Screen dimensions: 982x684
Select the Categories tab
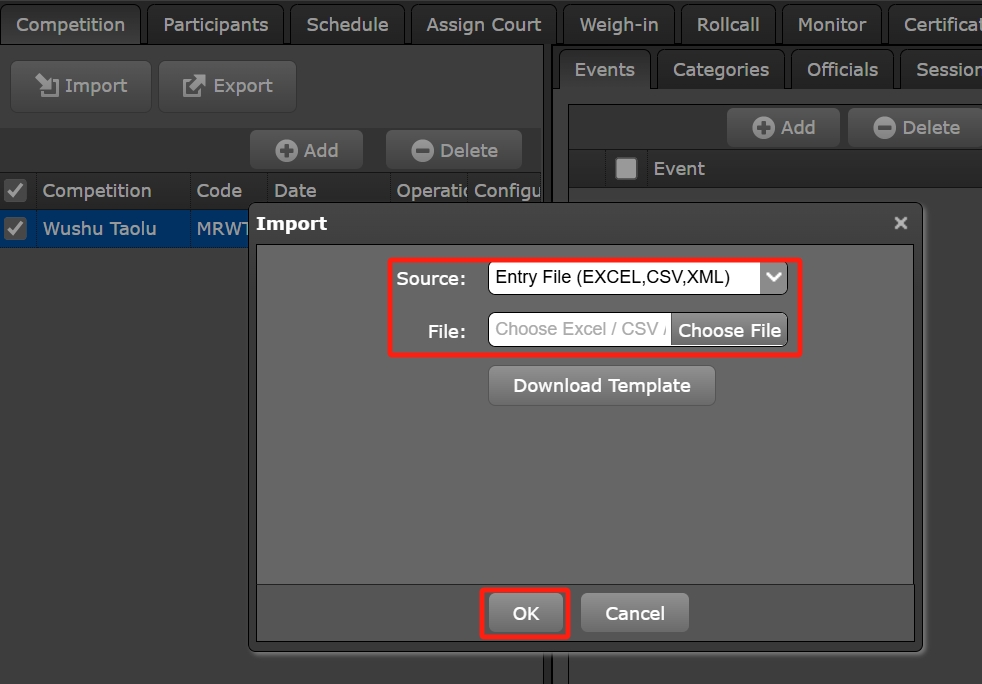point(720,69)
